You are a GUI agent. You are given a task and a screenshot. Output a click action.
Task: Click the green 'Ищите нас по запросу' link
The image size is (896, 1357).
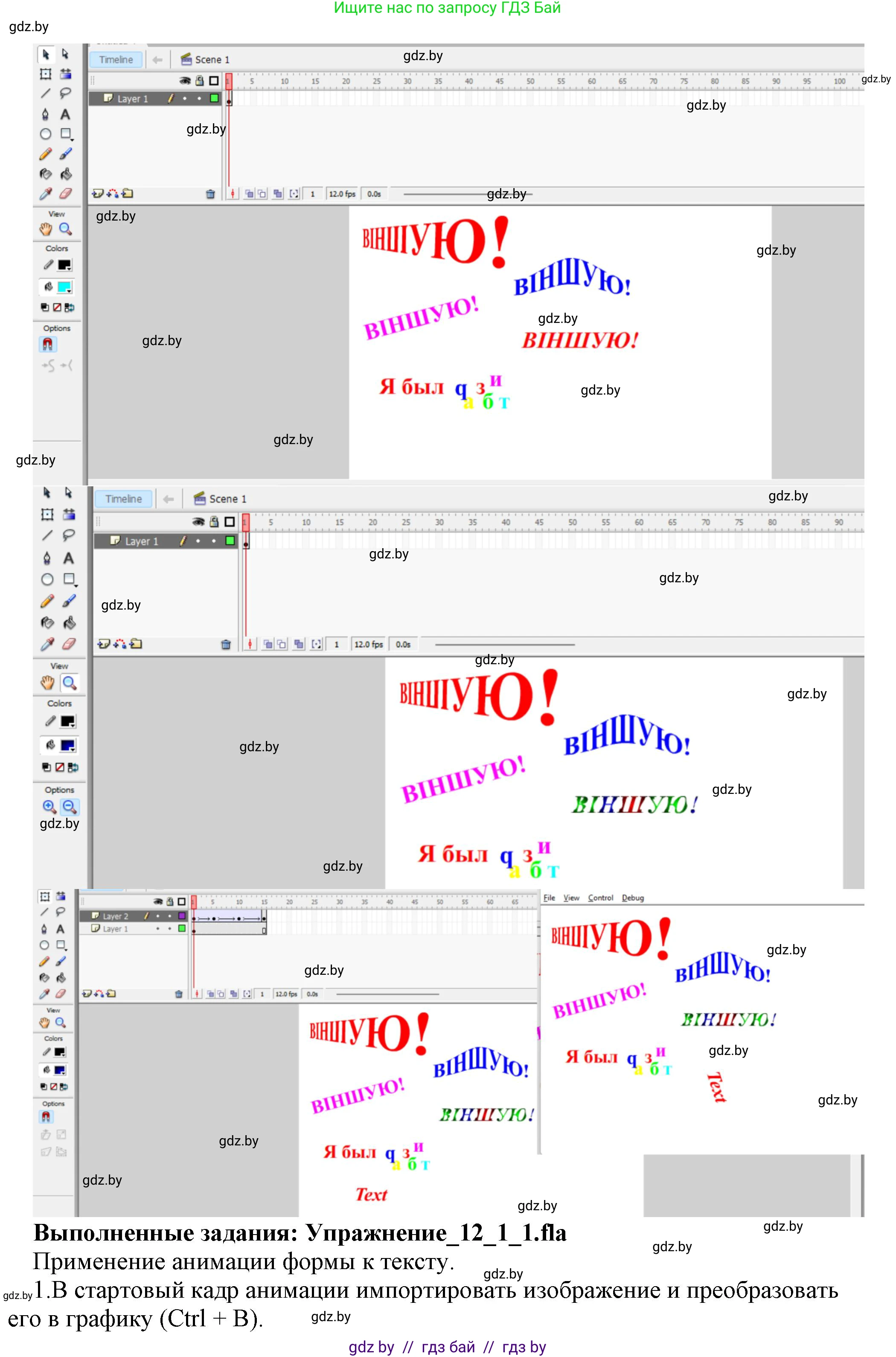(x=447, y=8)
